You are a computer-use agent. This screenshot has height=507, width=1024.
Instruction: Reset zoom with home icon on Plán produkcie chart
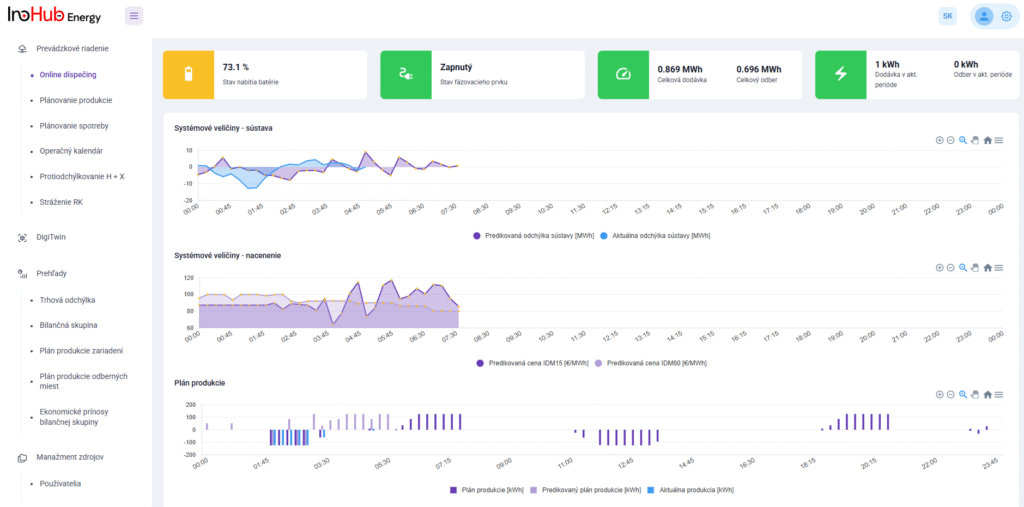(987, 395)
